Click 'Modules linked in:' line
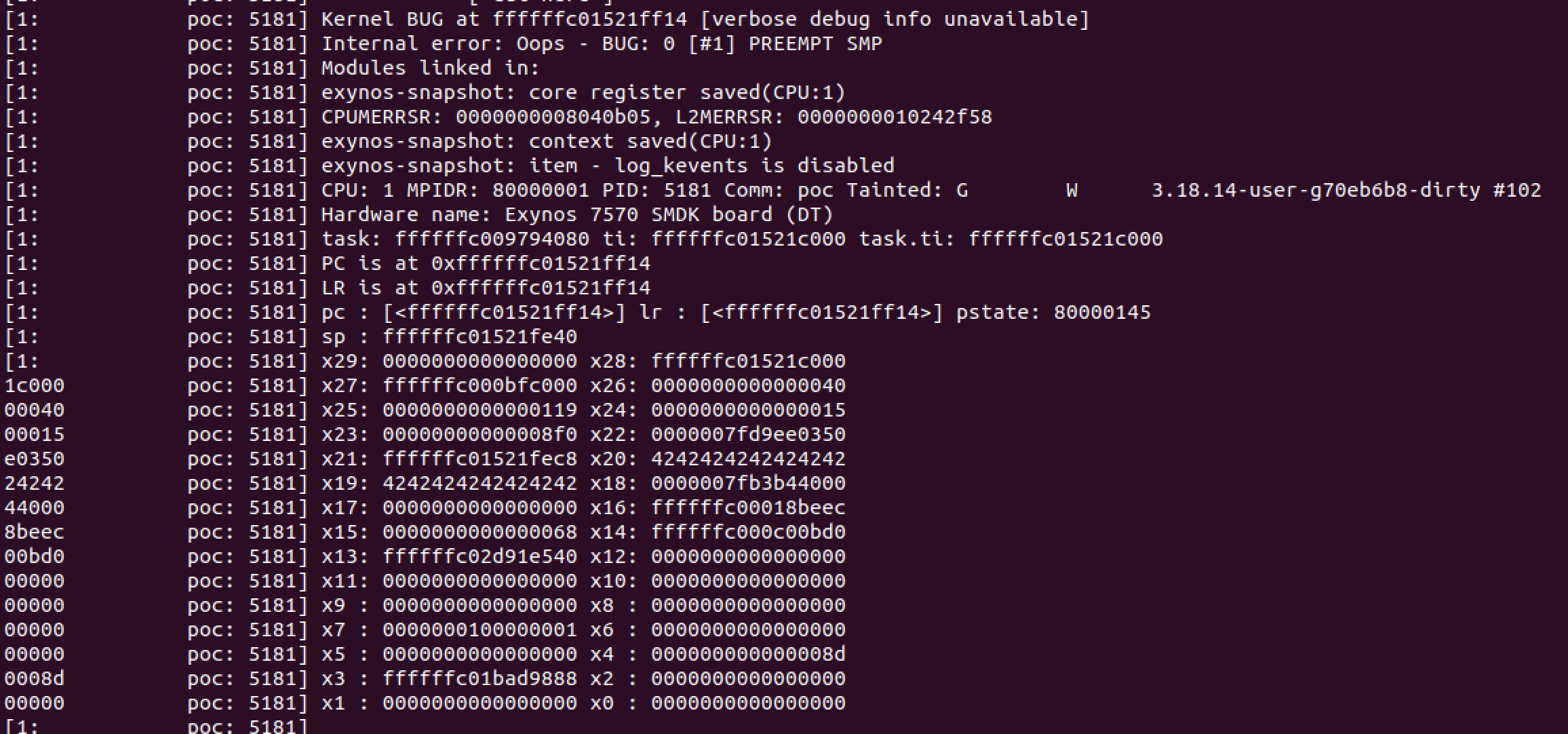 [x=430, y=68]
